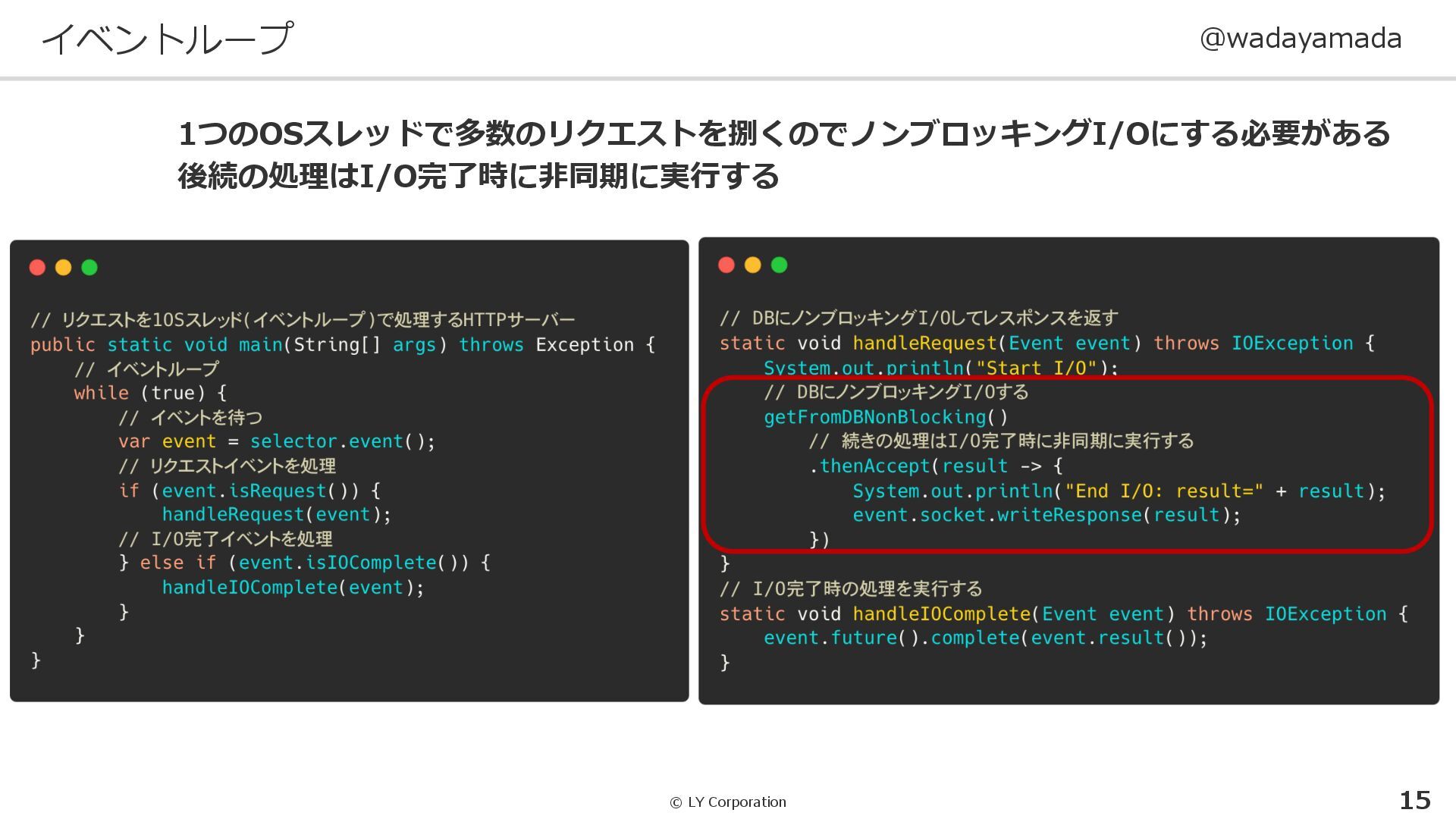Screen dimensions: 1456x819
Task: Click the while (true) loop line
Action: coord(150,393)
